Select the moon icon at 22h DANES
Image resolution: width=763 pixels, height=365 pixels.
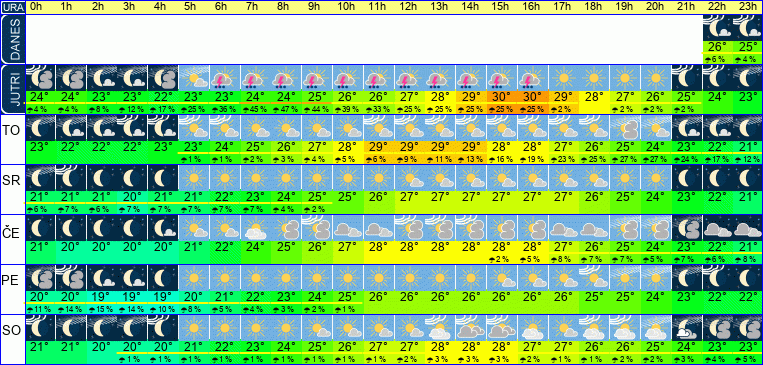click(718, 28)
